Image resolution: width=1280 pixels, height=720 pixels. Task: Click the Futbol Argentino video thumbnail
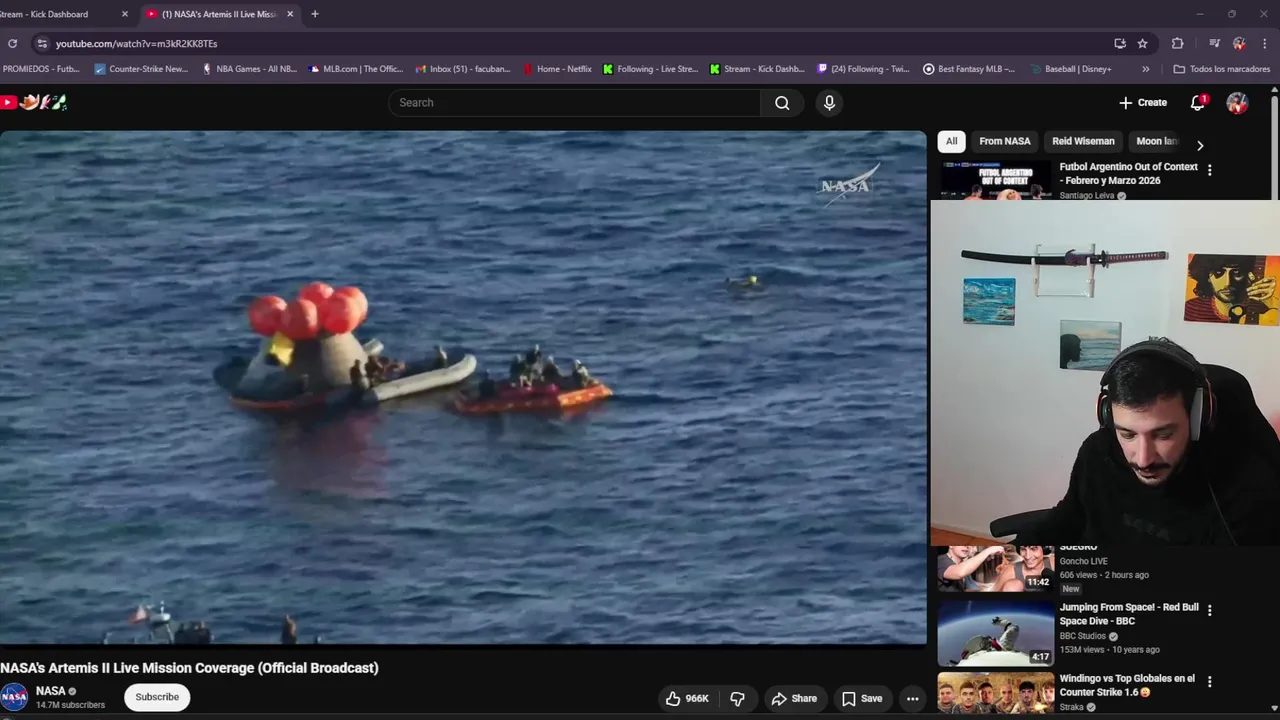tap(996, 180)
